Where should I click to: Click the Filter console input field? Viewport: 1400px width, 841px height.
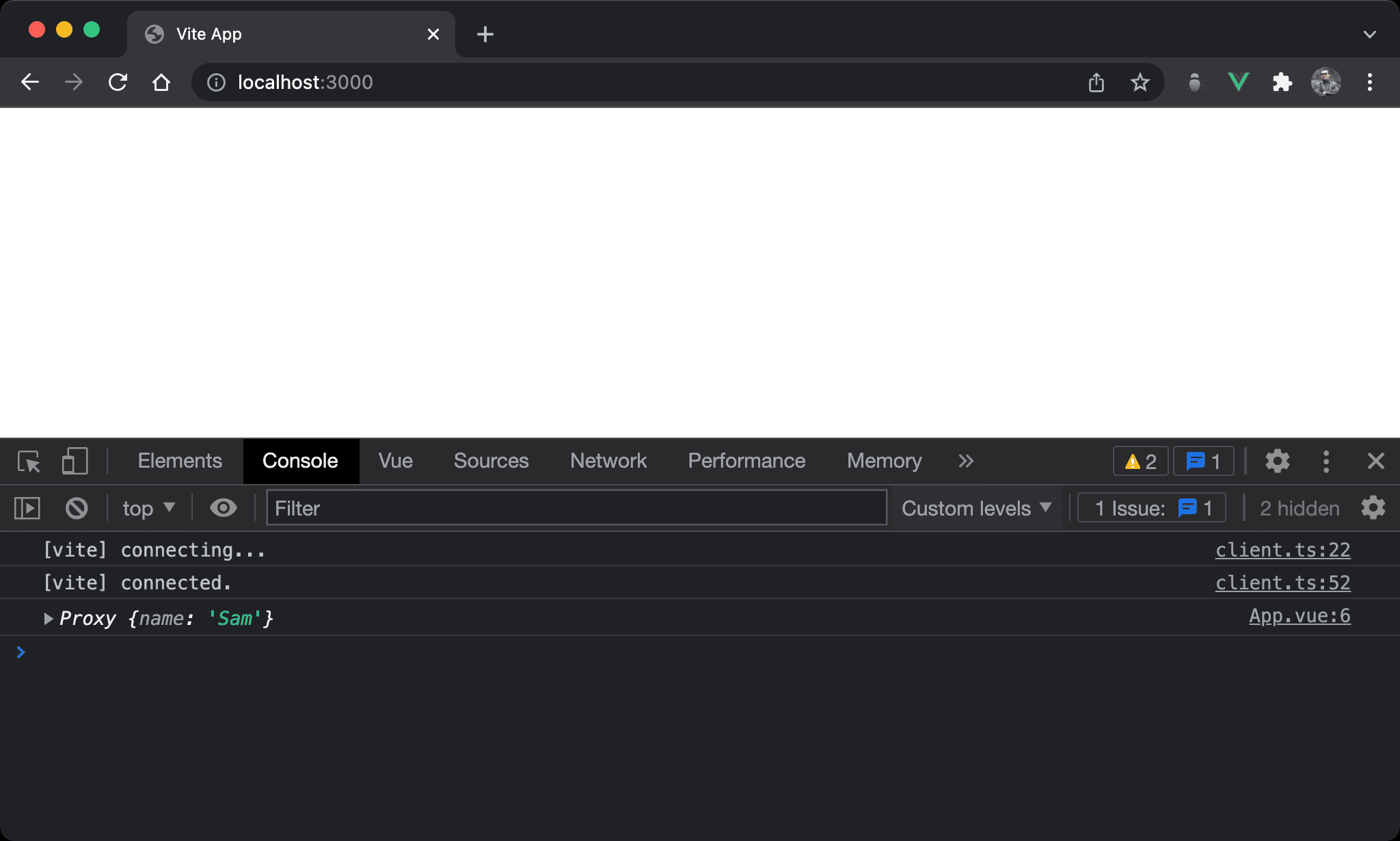pos(577,507)
